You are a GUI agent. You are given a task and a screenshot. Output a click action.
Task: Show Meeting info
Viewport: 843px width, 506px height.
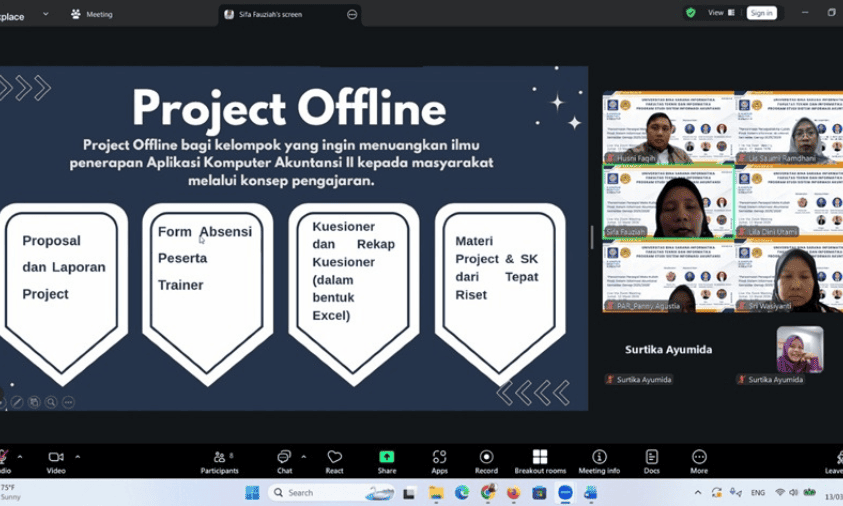(599, 461)
